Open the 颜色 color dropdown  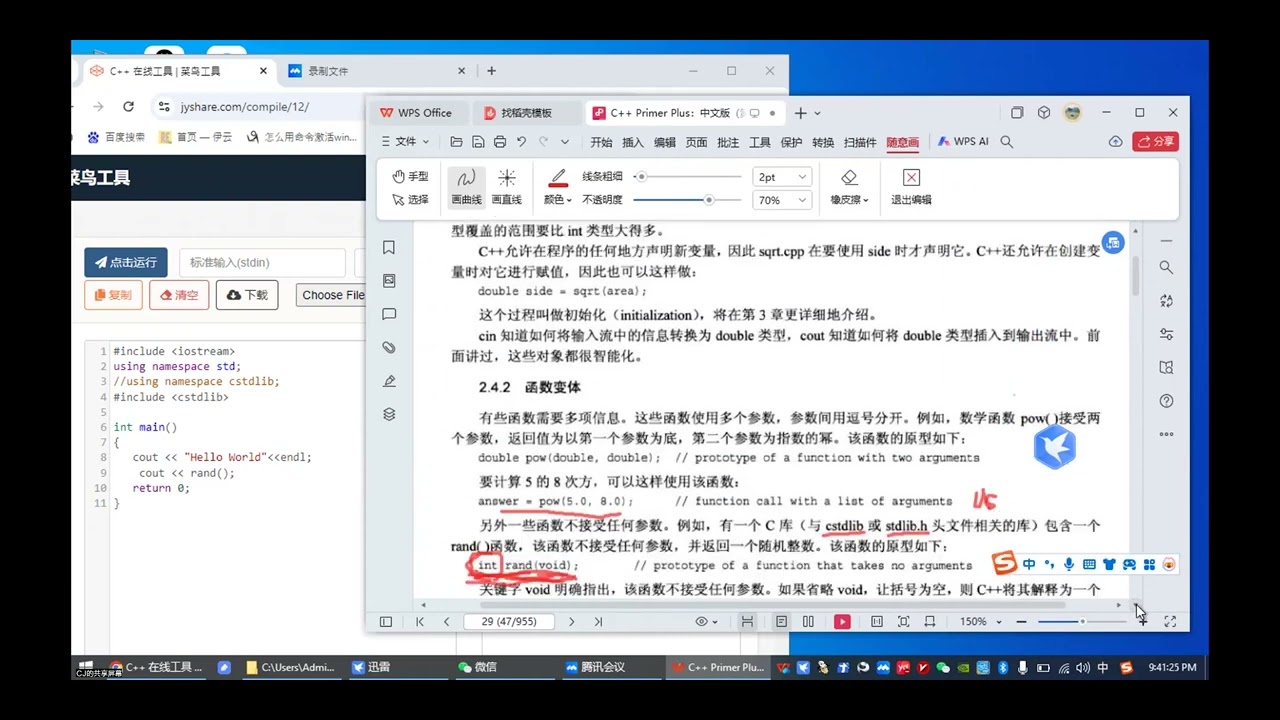pyautogui.click(x=558, y=200)
